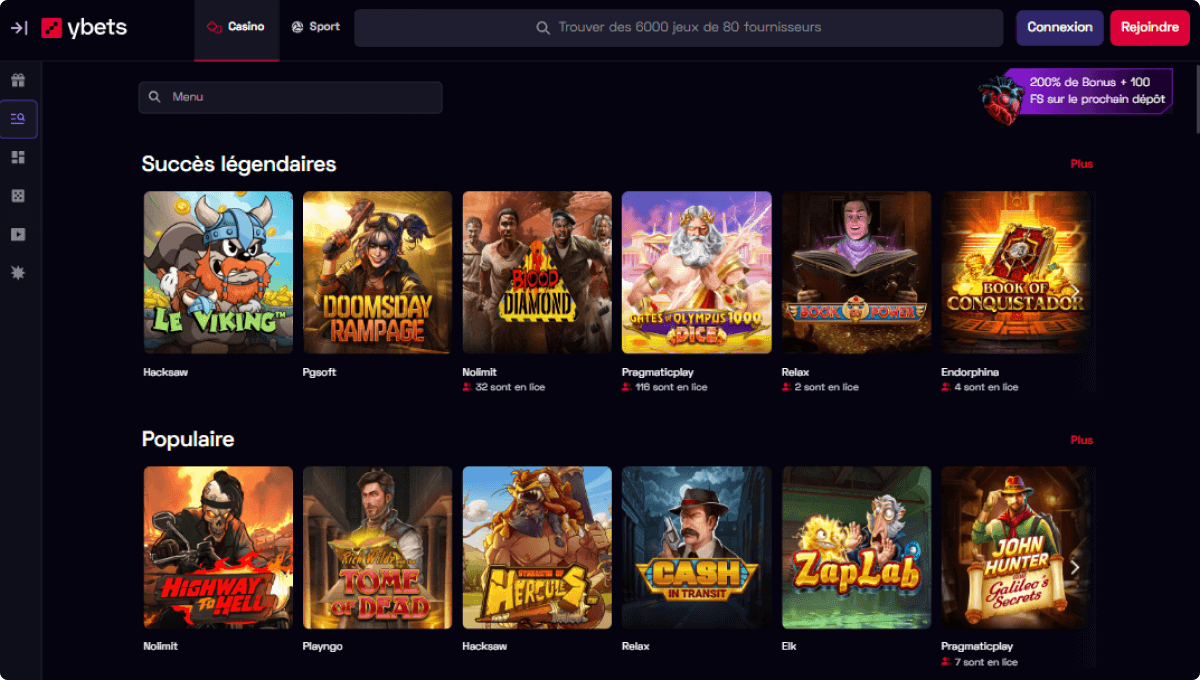Open the live games video icon
Image resolution: width=1200 pixels, height=680 pixels.
(18, 233)
